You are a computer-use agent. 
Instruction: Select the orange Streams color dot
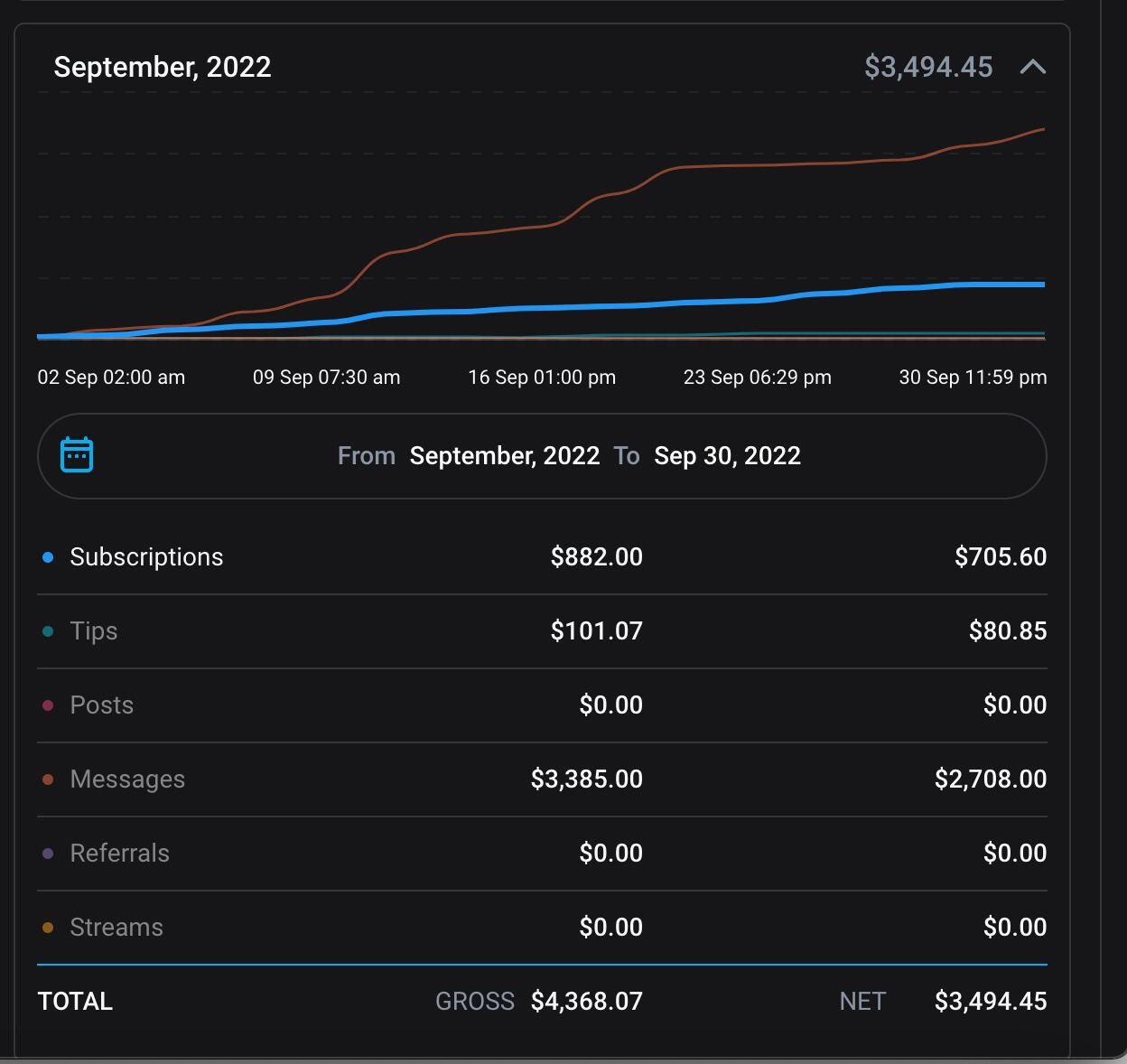point(48,928)
